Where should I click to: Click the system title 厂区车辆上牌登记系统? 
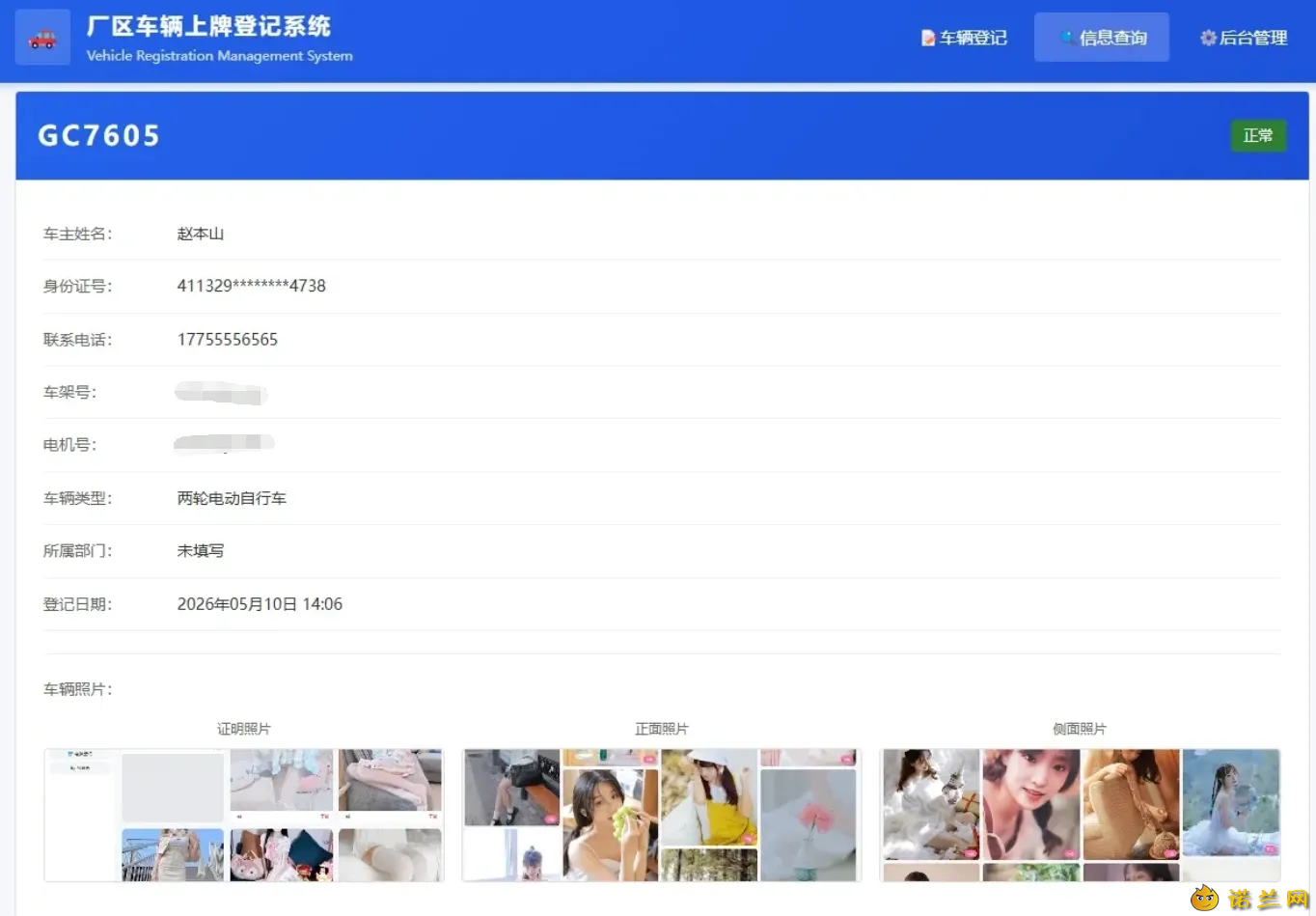pyautogui.click(x=208, y=26)
